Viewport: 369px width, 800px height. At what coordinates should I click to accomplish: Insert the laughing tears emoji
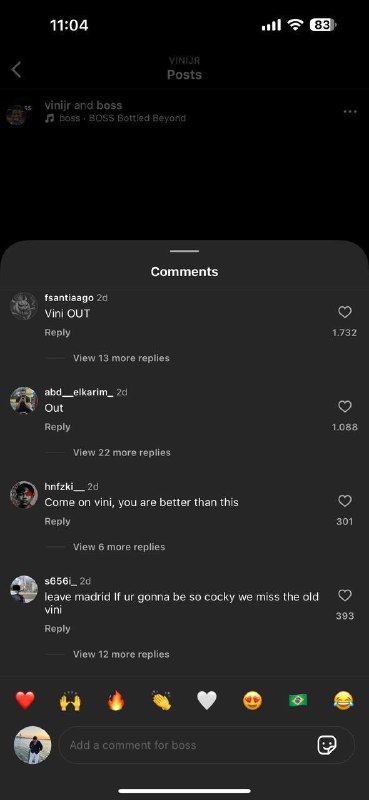(x=343, y=701)
